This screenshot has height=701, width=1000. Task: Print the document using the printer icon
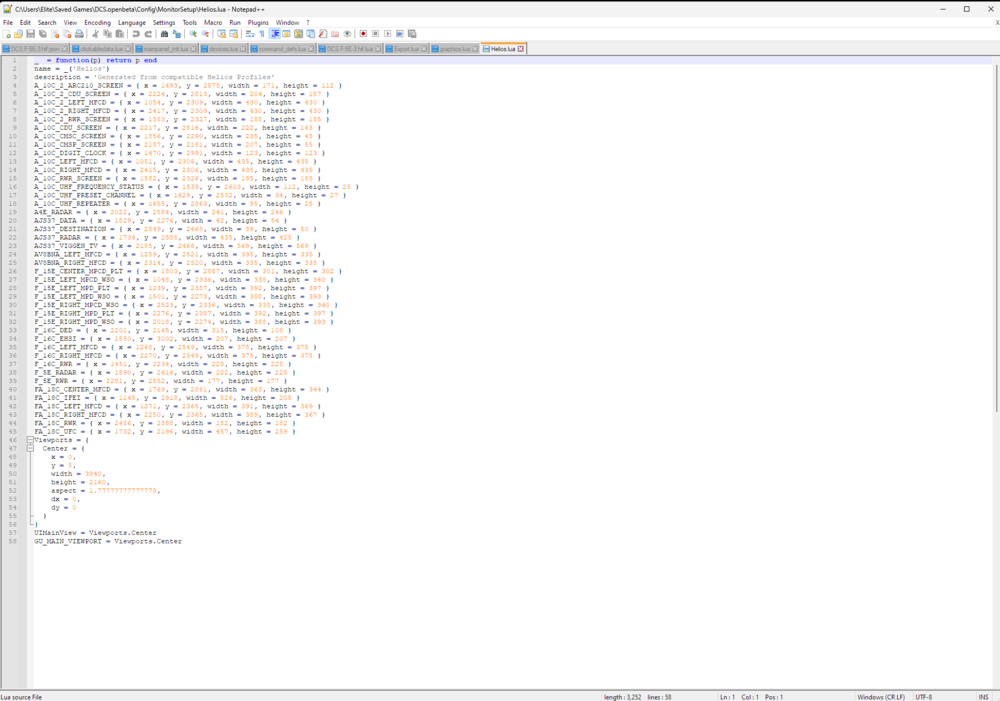pyautogui.click(x=79, y=34)
